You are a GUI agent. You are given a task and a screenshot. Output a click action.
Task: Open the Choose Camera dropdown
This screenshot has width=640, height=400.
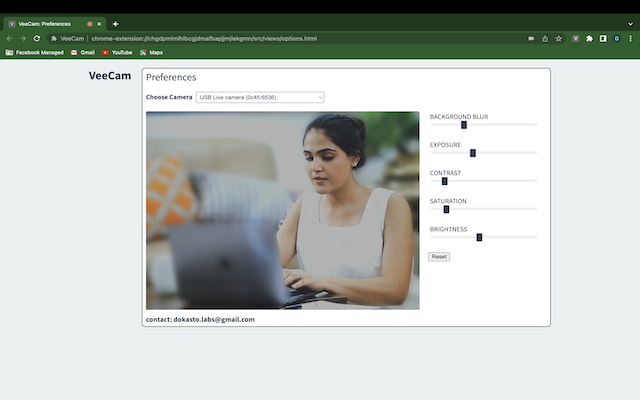(260, 97)
